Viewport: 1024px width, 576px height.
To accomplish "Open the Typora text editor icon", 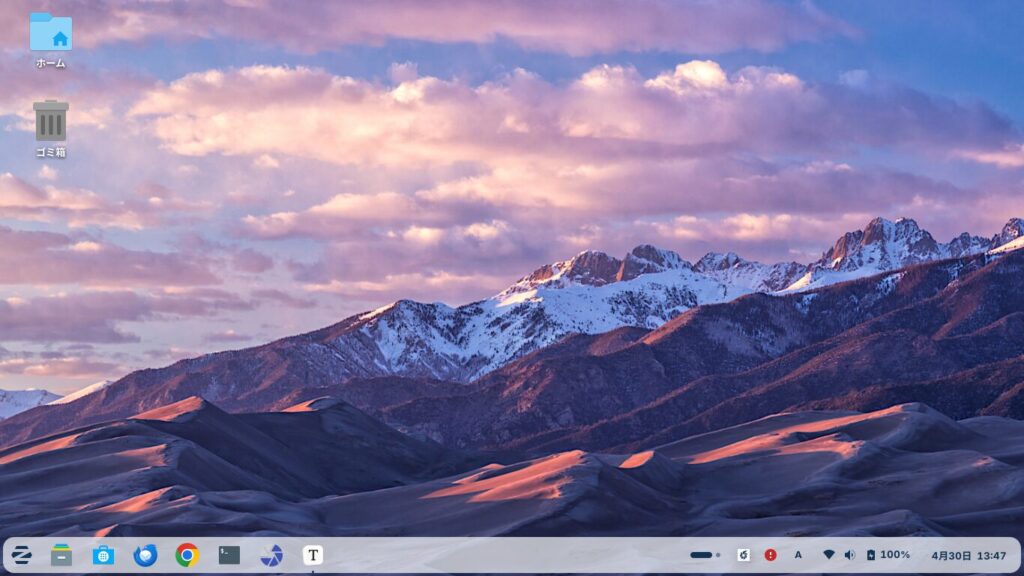I will pos(313,555).
